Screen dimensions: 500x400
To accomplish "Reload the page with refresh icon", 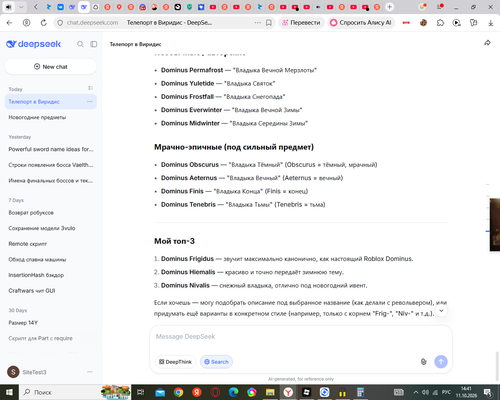I will [44, 23].
